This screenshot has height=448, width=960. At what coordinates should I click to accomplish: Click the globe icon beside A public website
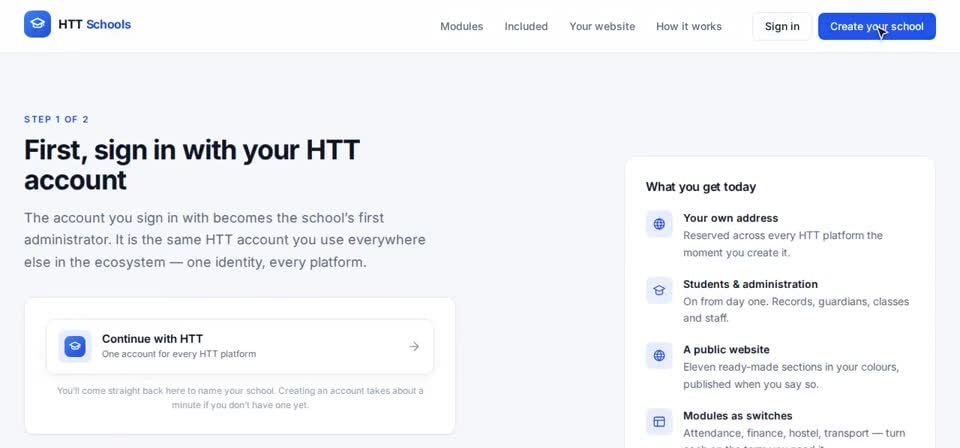tap(659, 356)
